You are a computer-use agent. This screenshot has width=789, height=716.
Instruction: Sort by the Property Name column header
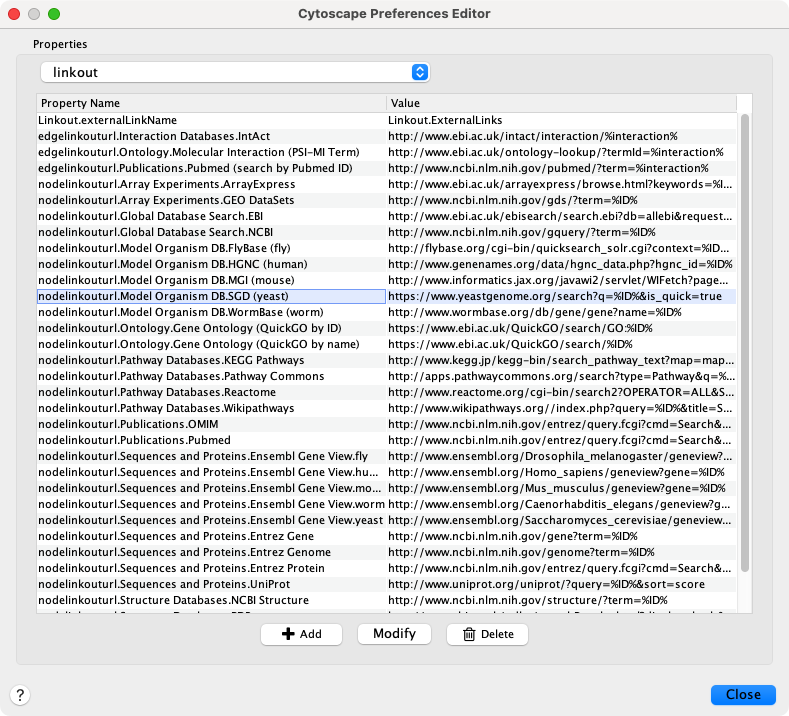(x=210, y=103)
